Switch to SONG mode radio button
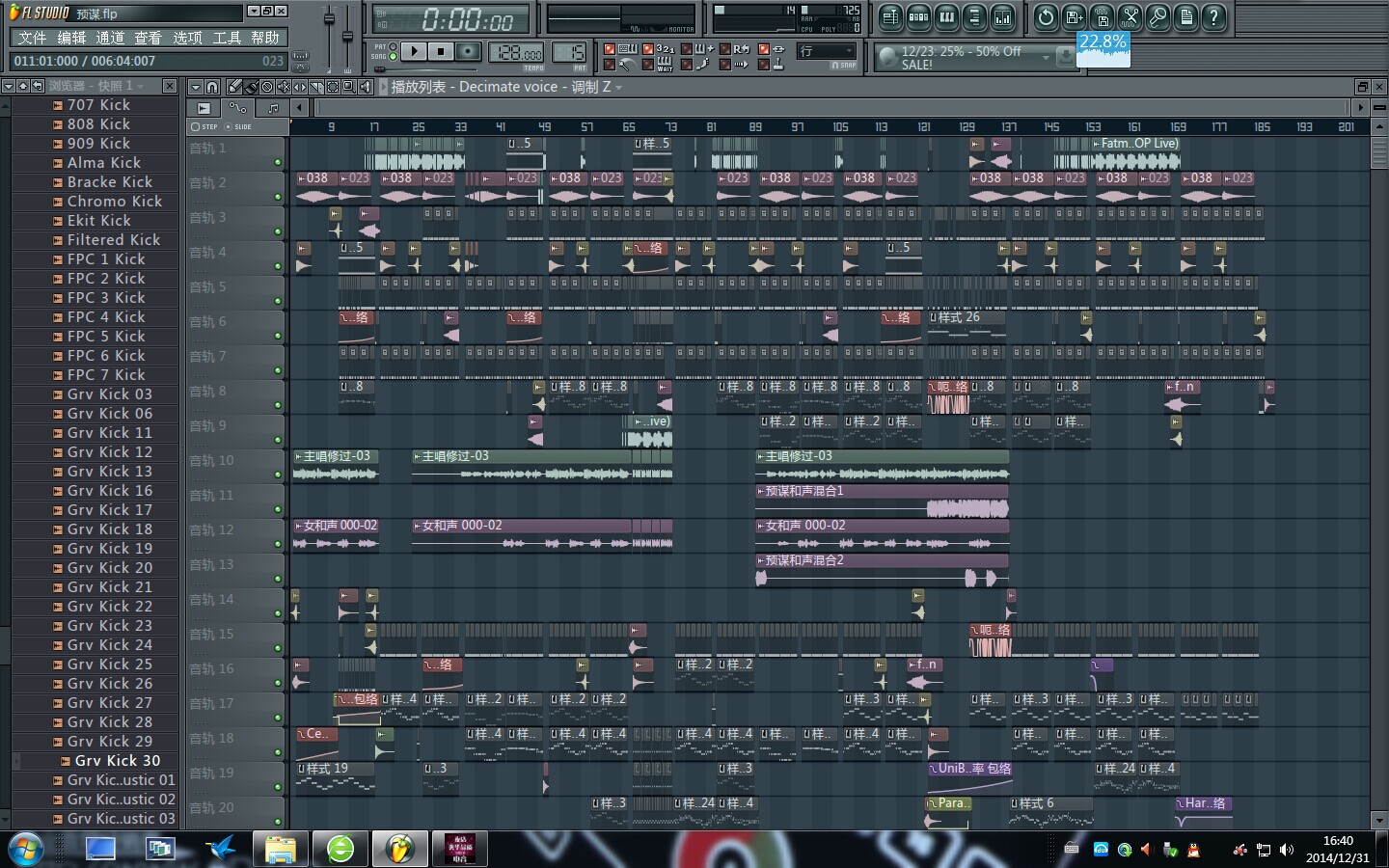 pyautogui.click(x=393, y=57)
